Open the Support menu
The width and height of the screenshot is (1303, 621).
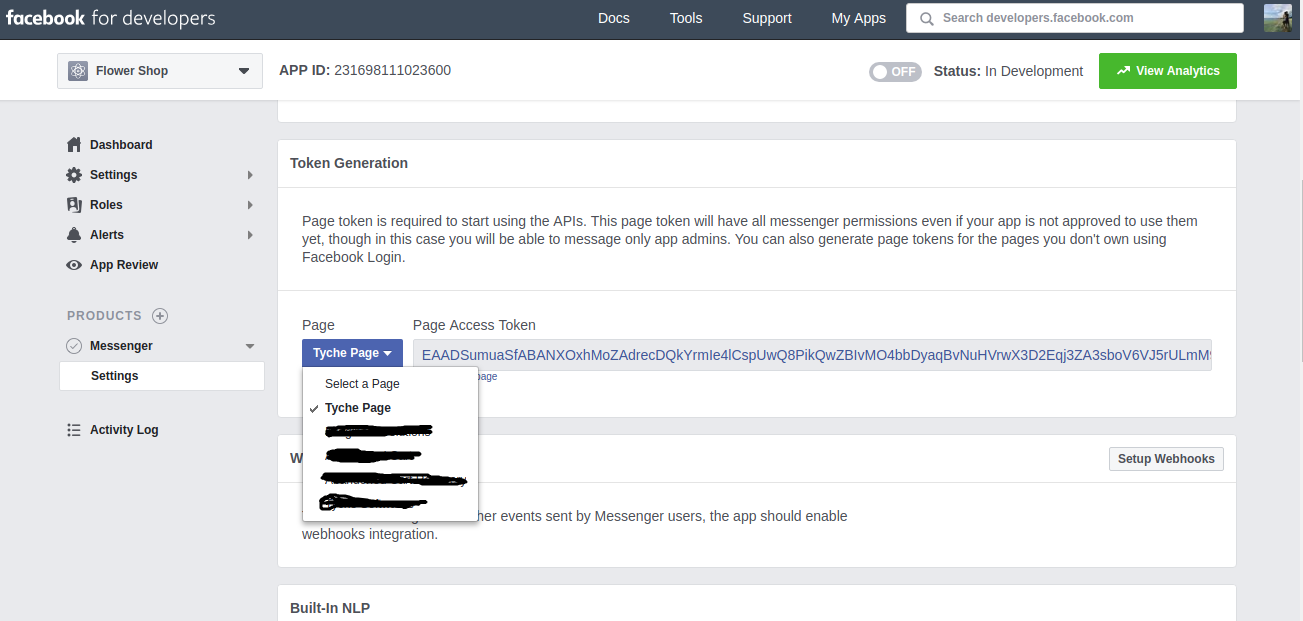767,18
